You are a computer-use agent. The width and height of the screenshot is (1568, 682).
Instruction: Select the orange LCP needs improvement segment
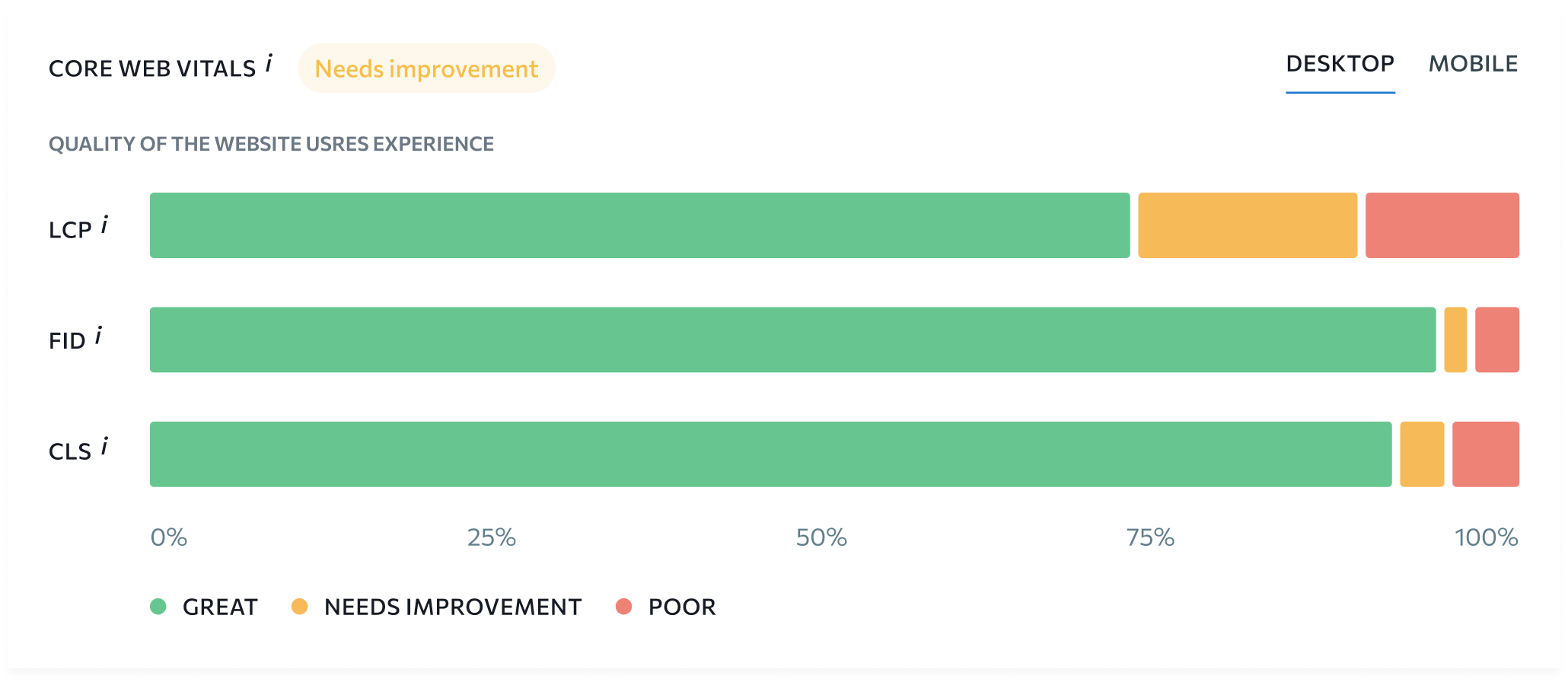pyautogui.click(x=1248, y=225)
